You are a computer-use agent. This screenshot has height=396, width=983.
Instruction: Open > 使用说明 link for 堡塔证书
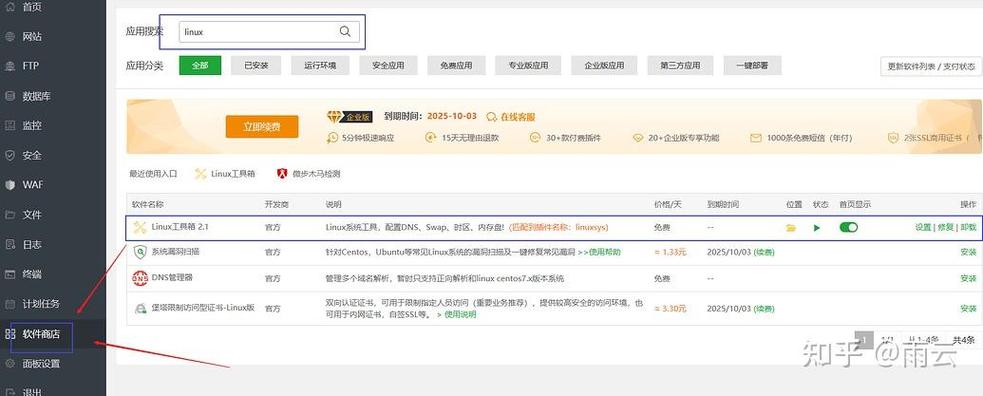tap(456, 314)
